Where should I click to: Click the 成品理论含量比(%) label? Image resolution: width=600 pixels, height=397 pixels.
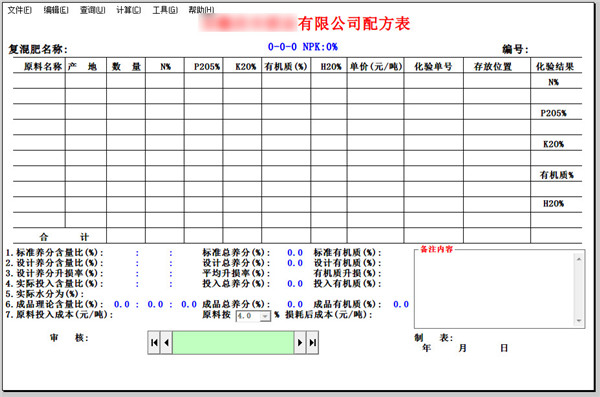point(54,304)
